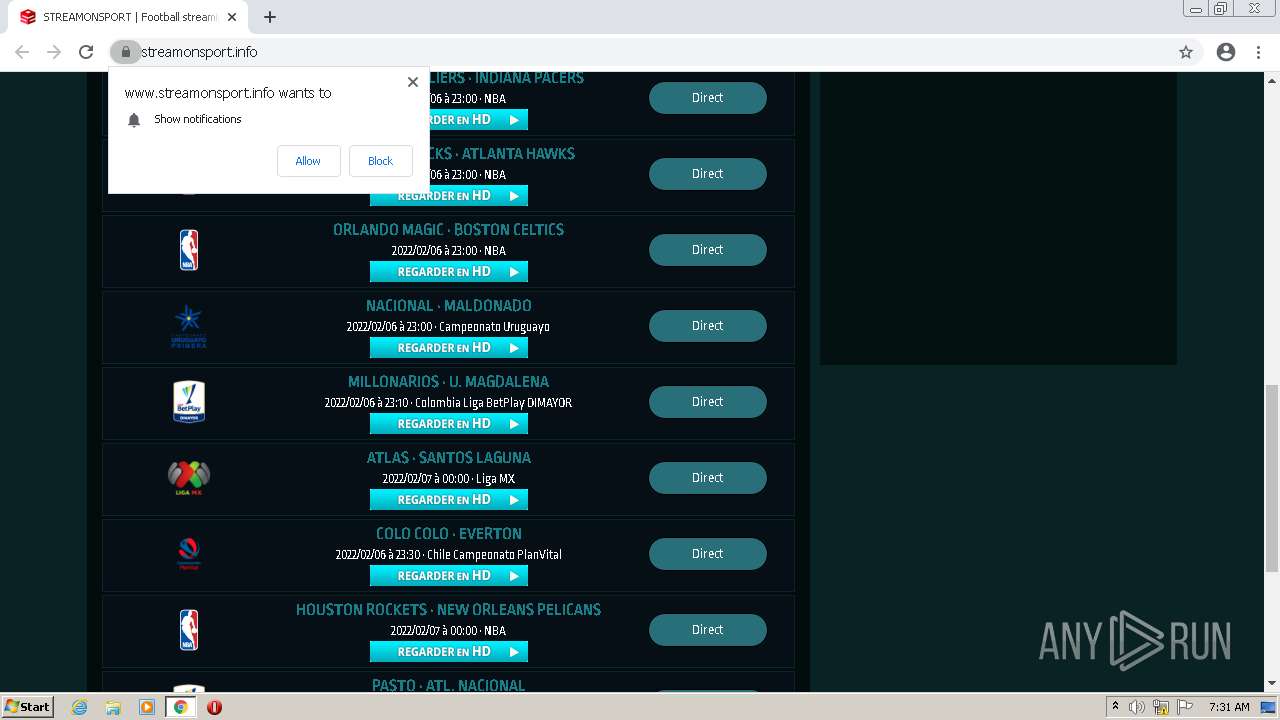Click the address bar URL

coord(199,52)
